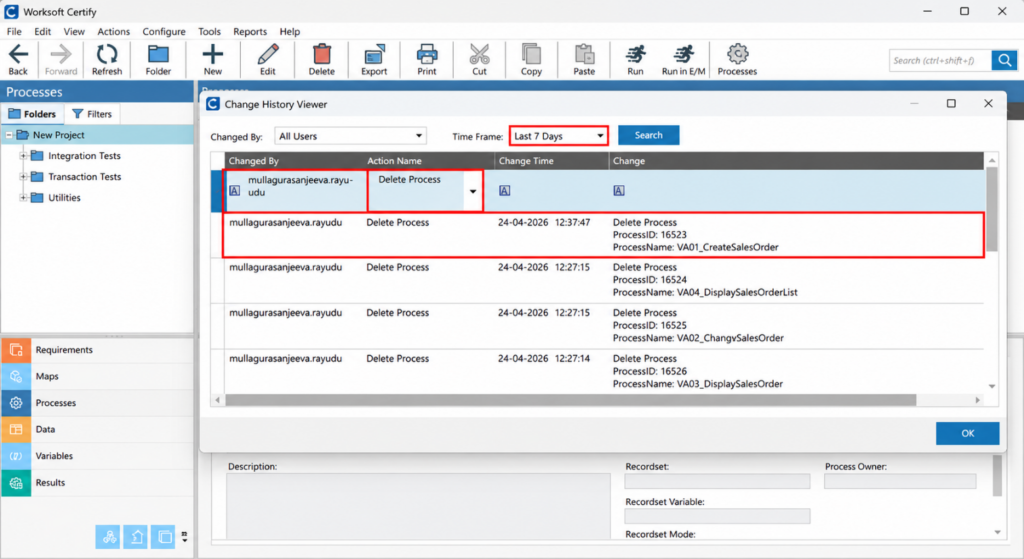This screenshot has width=1024, height=559.
Task: Open the Edit menu
Action: pyautogui.click(x=42, y=31)
